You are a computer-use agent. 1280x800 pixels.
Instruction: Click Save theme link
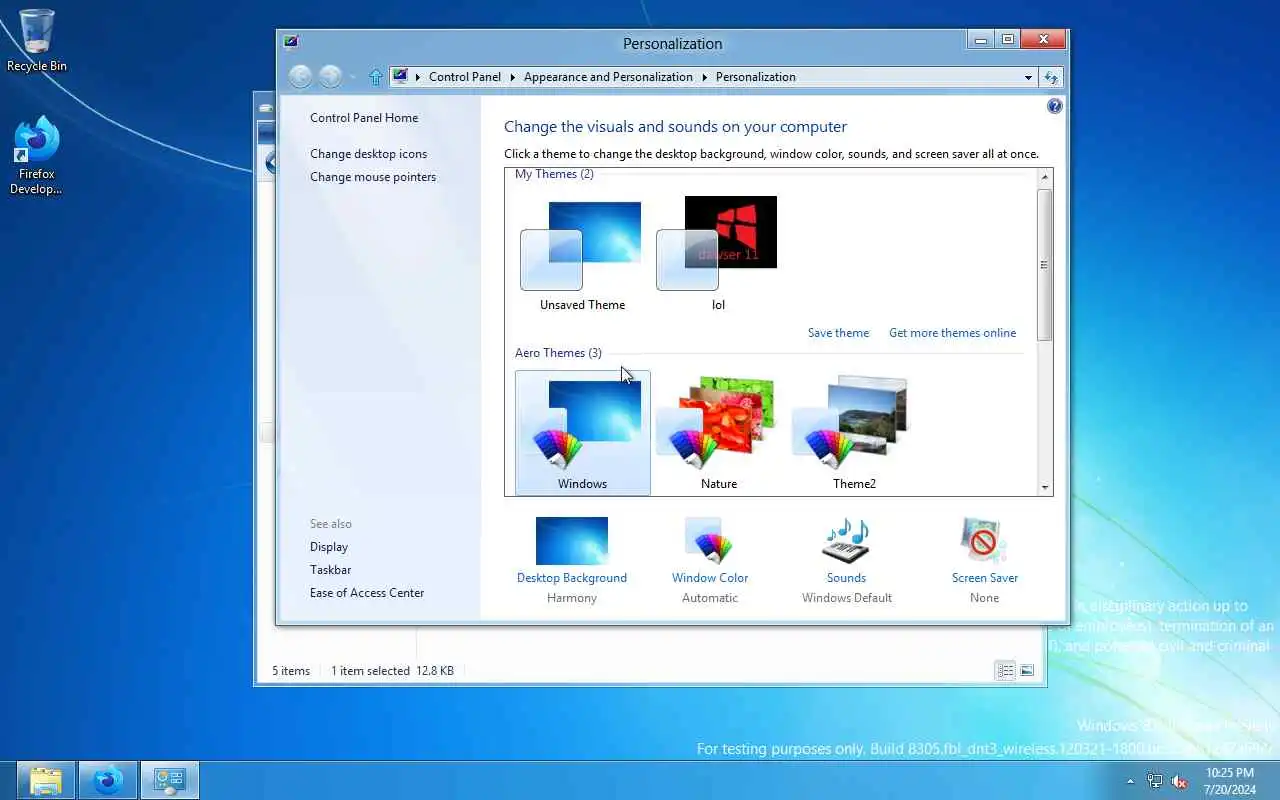point(838,332)
